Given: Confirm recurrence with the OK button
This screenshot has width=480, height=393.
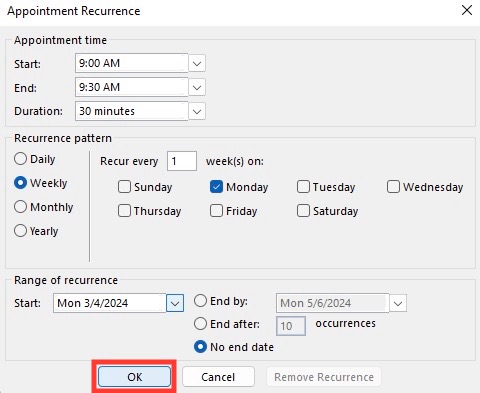Looking at the screenshot, I should click(134, 377).
